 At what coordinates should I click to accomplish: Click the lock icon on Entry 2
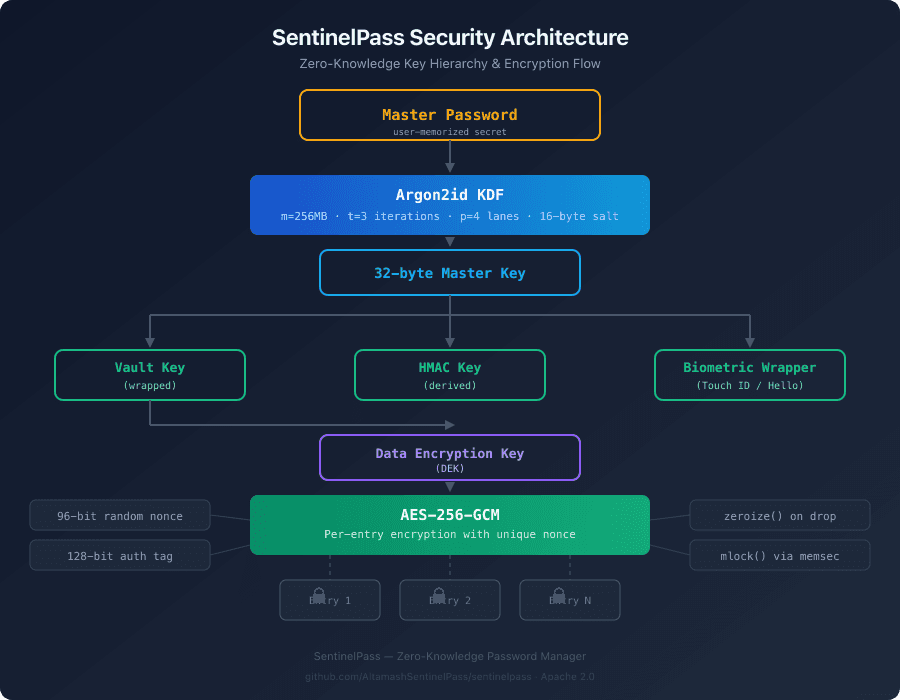(x=439, y=594)
